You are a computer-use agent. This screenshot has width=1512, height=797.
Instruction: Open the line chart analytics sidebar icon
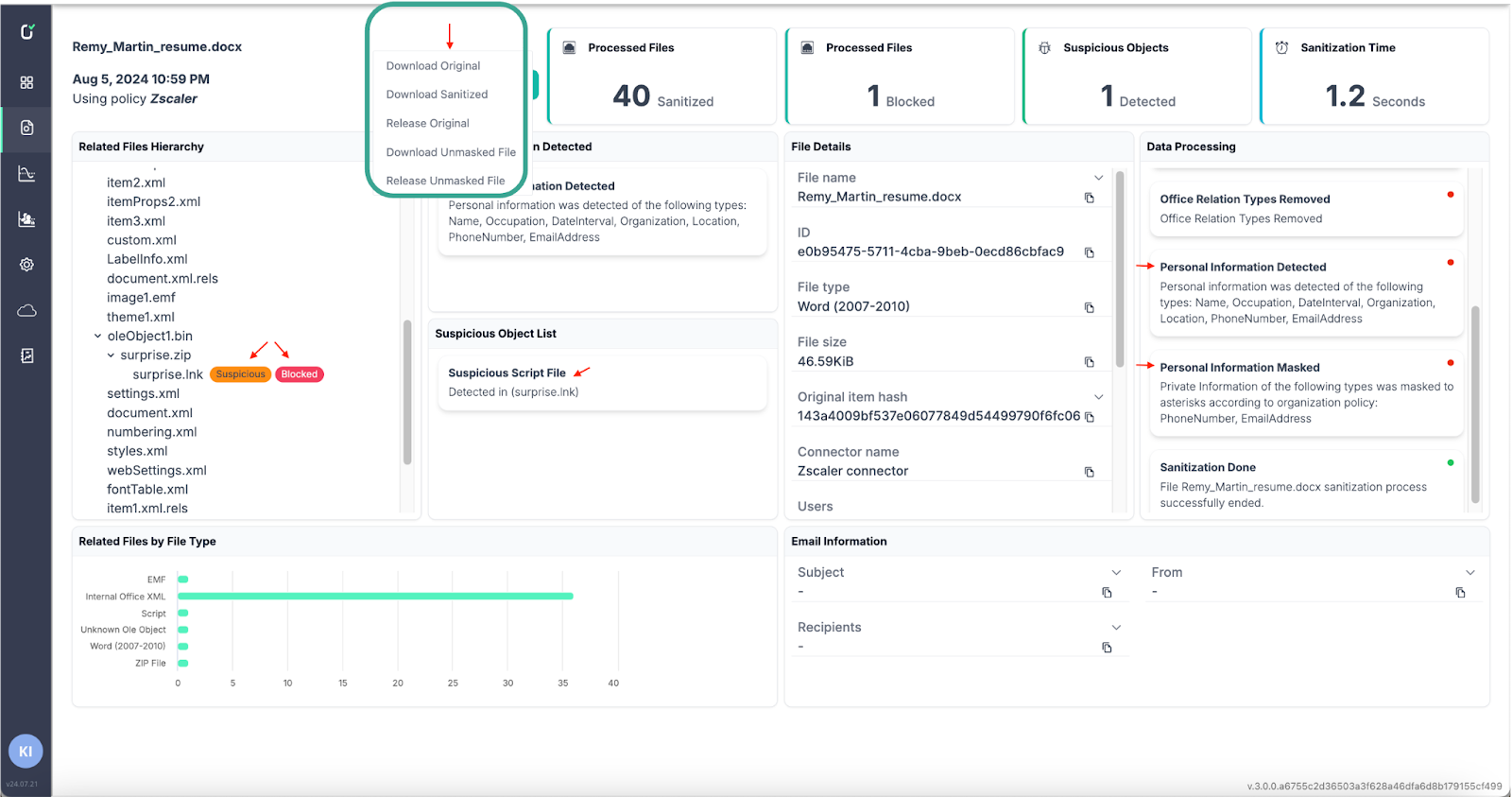[x=26, y=174]
